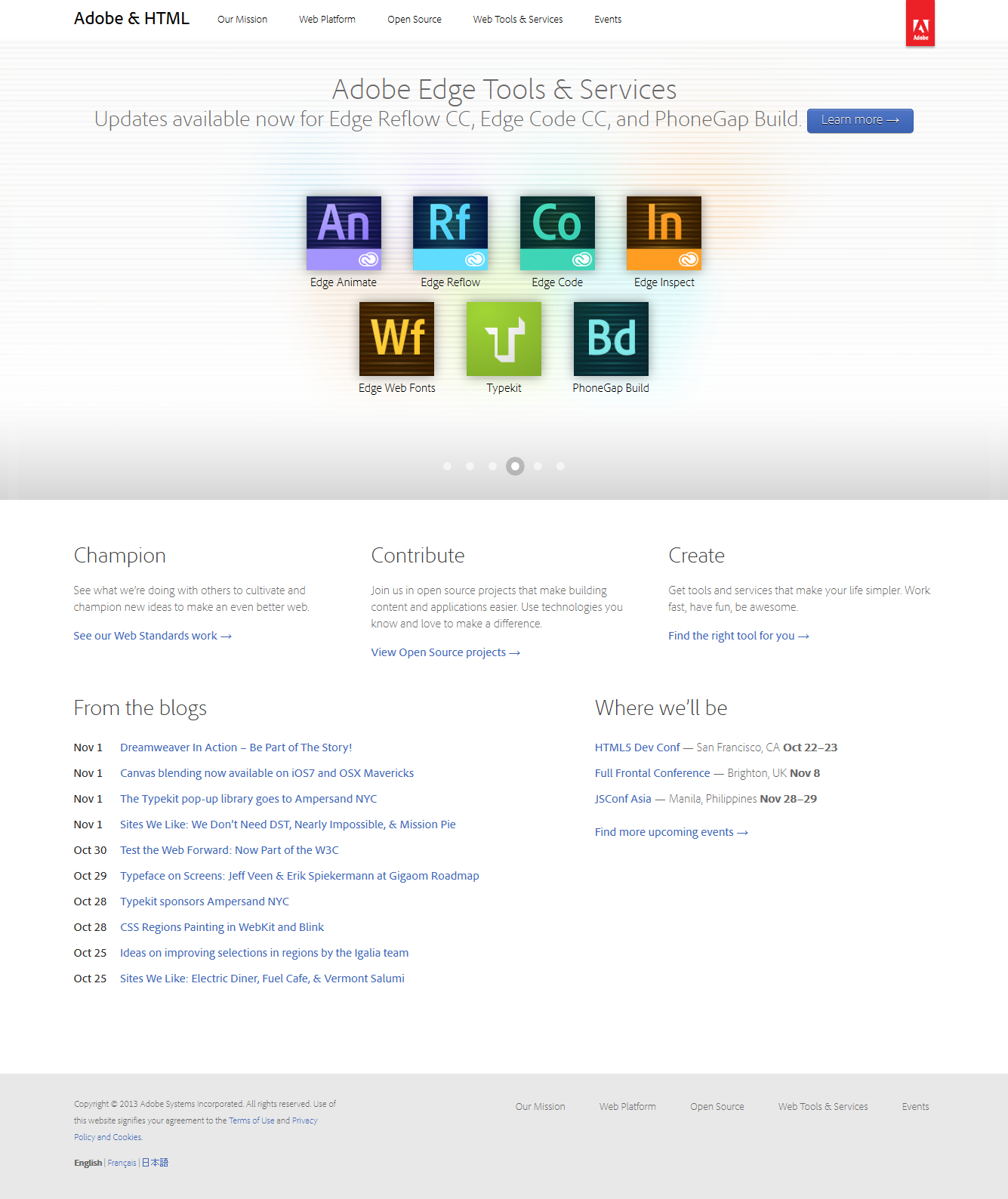Screen dimensions: 1008x1199
Task: Click the Create section heading
Action: click(x=696, y=556)
